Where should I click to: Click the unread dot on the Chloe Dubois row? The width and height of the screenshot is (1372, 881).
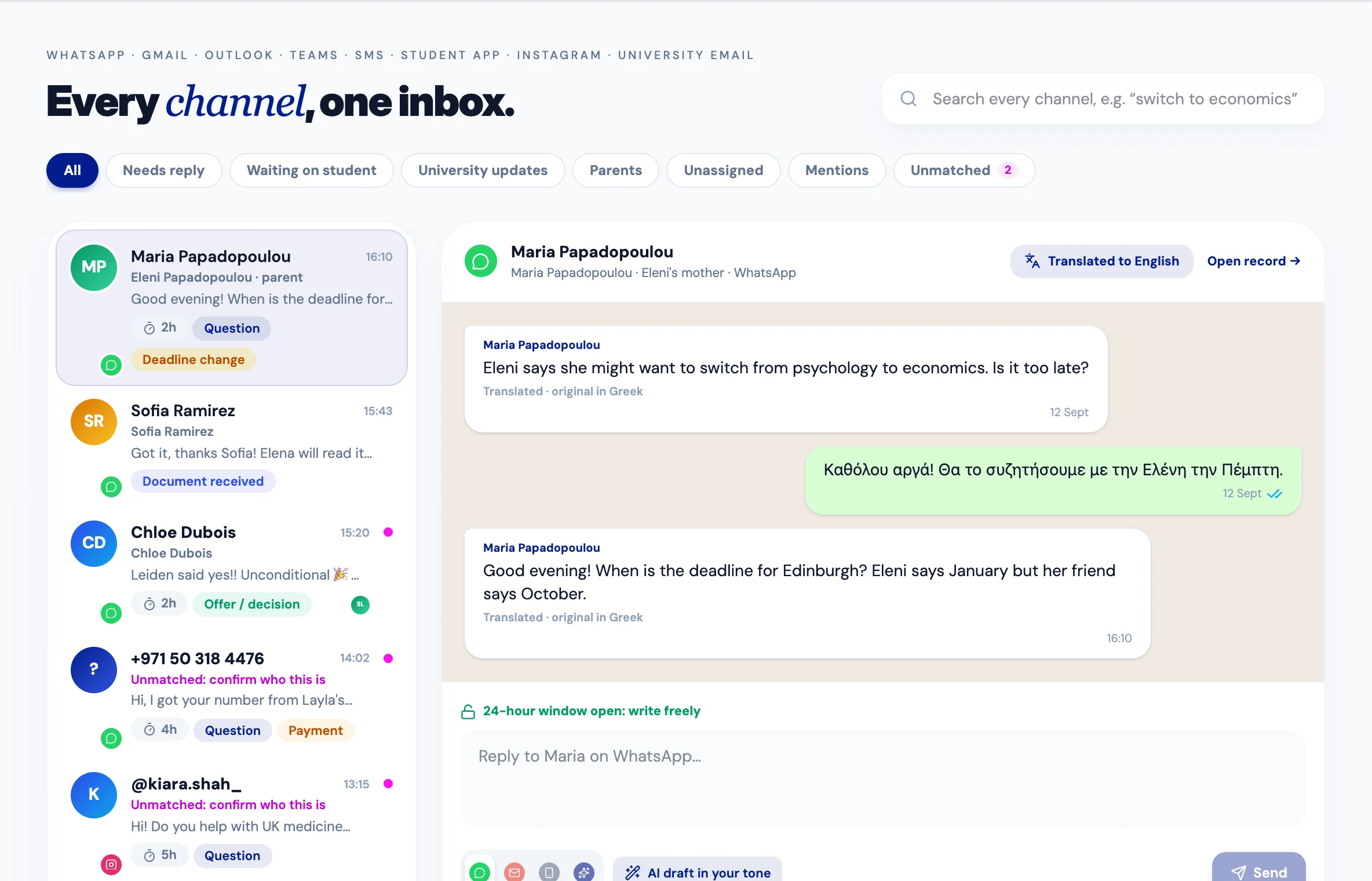(x=388, y=532)
